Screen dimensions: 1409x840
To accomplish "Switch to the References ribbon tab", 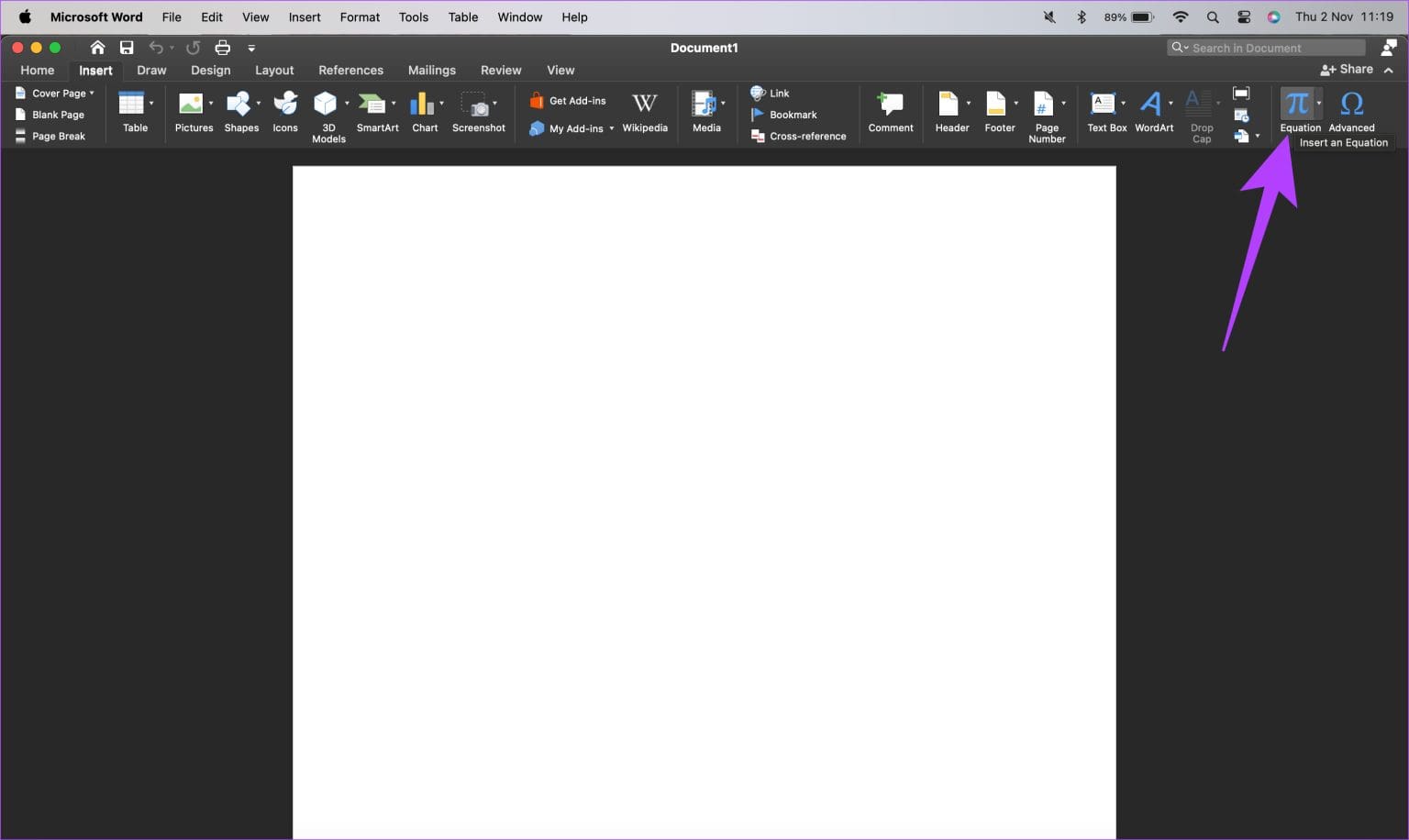I will (350, 70).
